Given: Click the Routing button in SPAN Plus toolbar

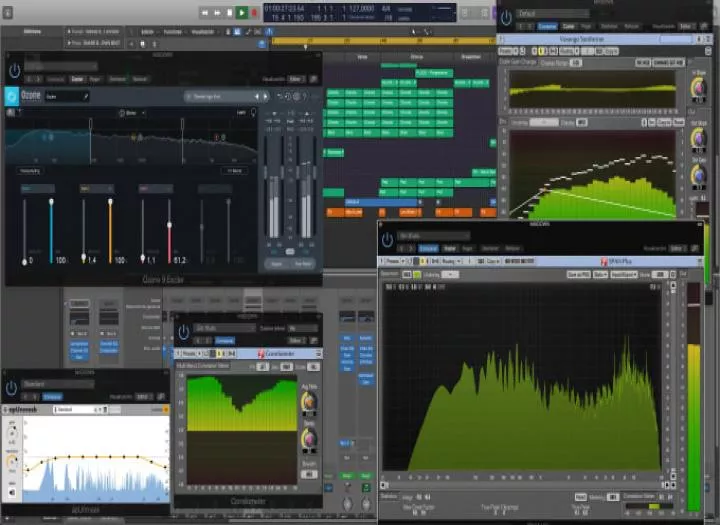Looking at the screenshot, I should tap(450, 261).
